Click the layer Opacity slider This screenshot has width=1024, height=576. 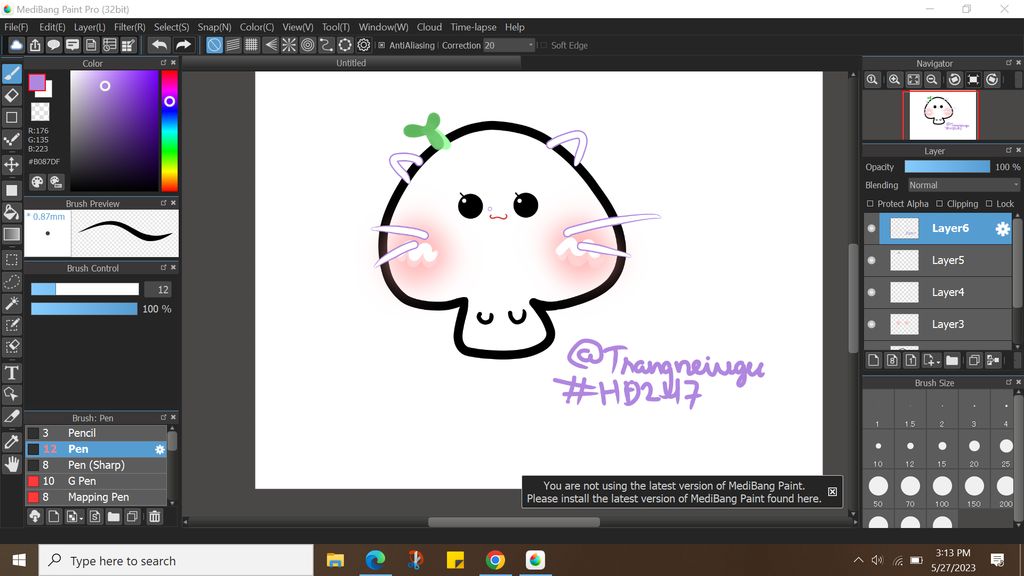pyautogui.click(x=947, y=167)
